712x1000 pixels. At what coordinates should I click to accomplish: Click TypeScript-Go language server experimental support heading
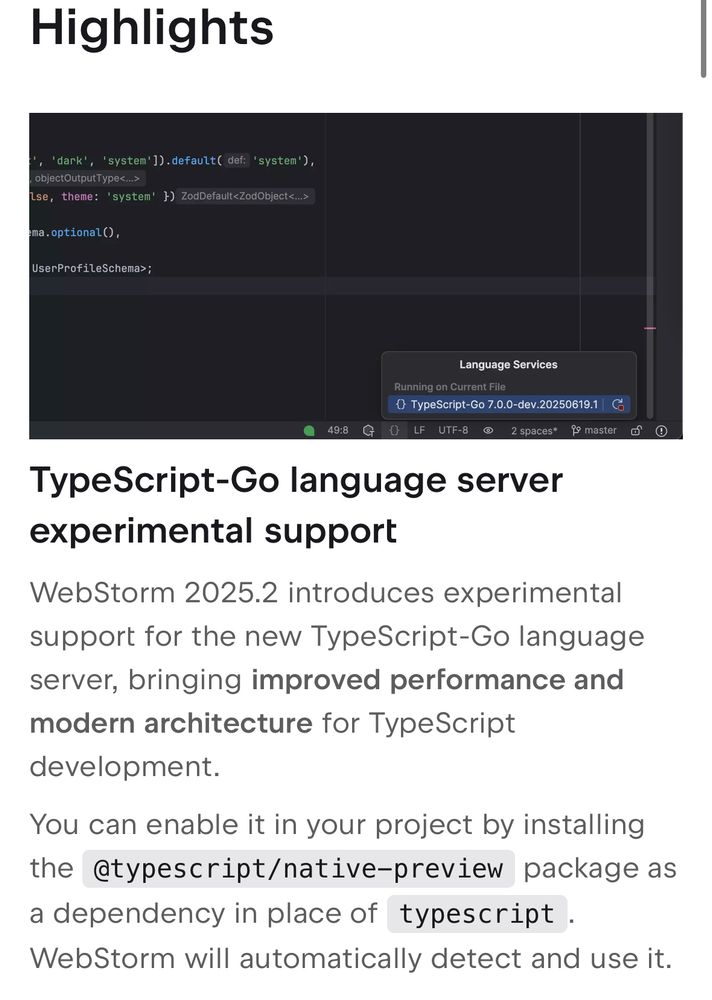click(x=296, y=506)
